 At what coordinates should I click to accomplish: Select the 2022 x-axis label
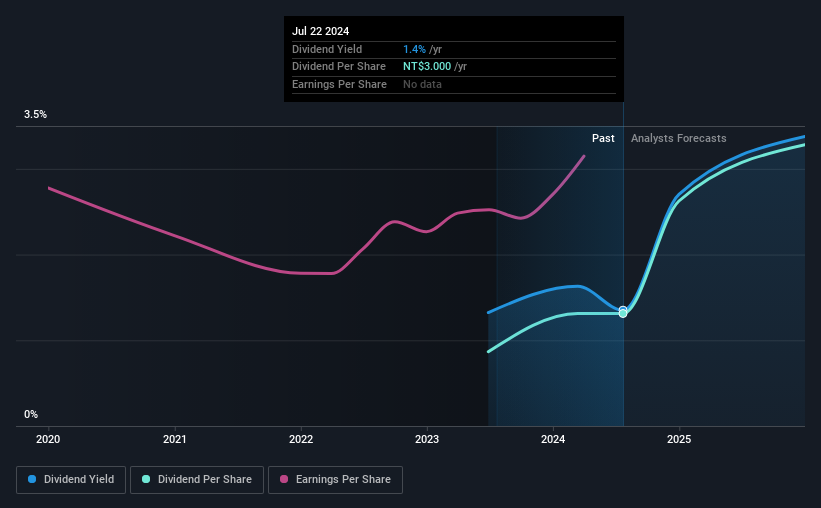click(301, 439)
